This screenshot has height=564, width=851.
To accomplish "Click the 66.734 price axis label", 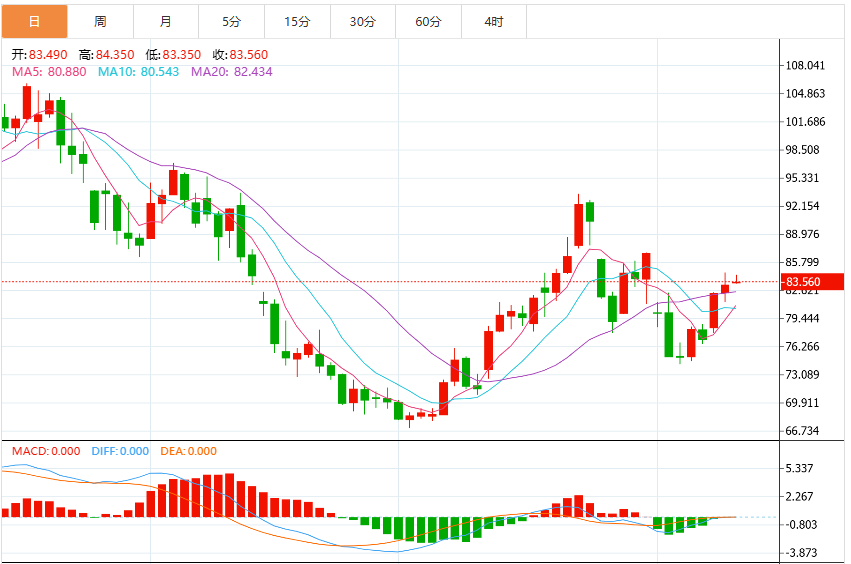I will coord(803,431).
